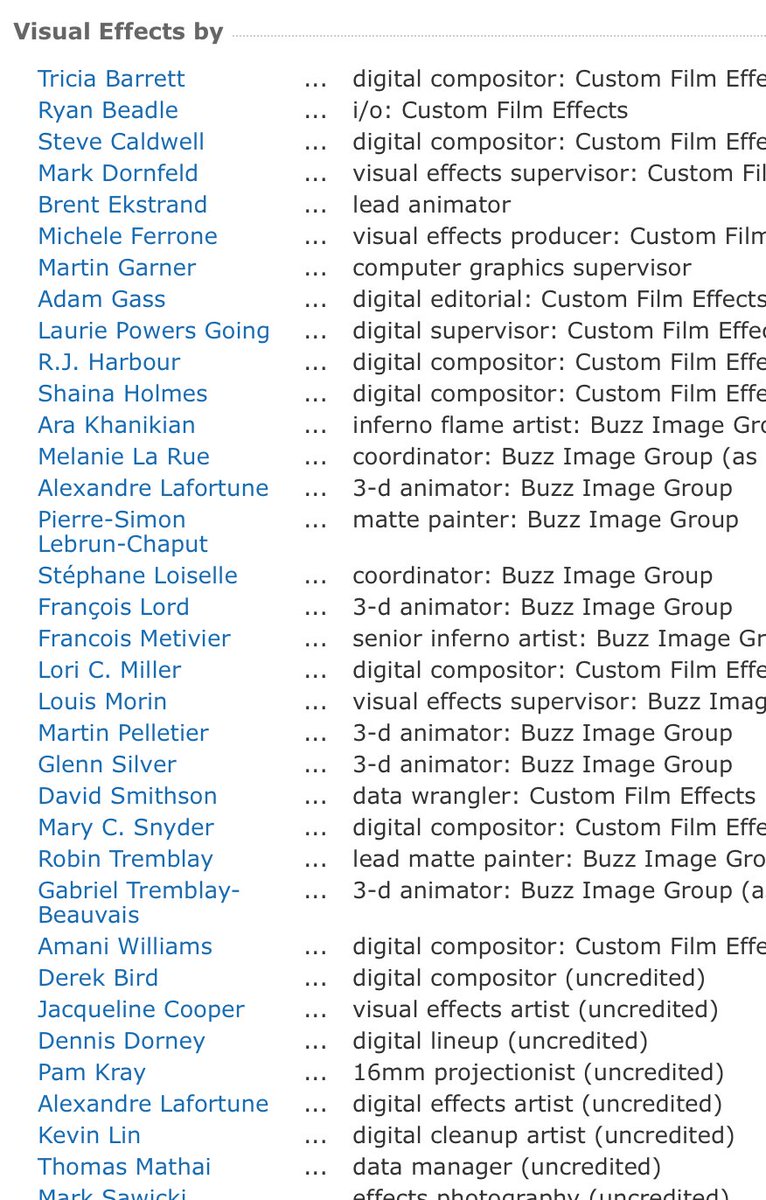The width and height of the screenshot is (766, 1200).
Task: Select the Mark Dornfeld link
Action: coord(118,173)
